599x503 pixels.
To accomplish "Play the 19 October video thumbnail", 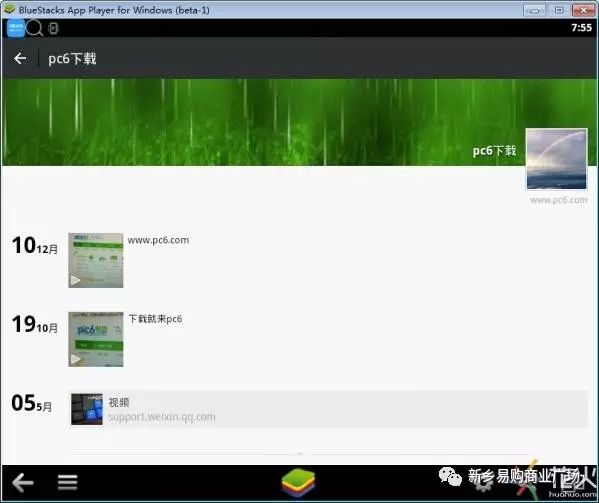I will pyautogui.click(x=96, y=339).
